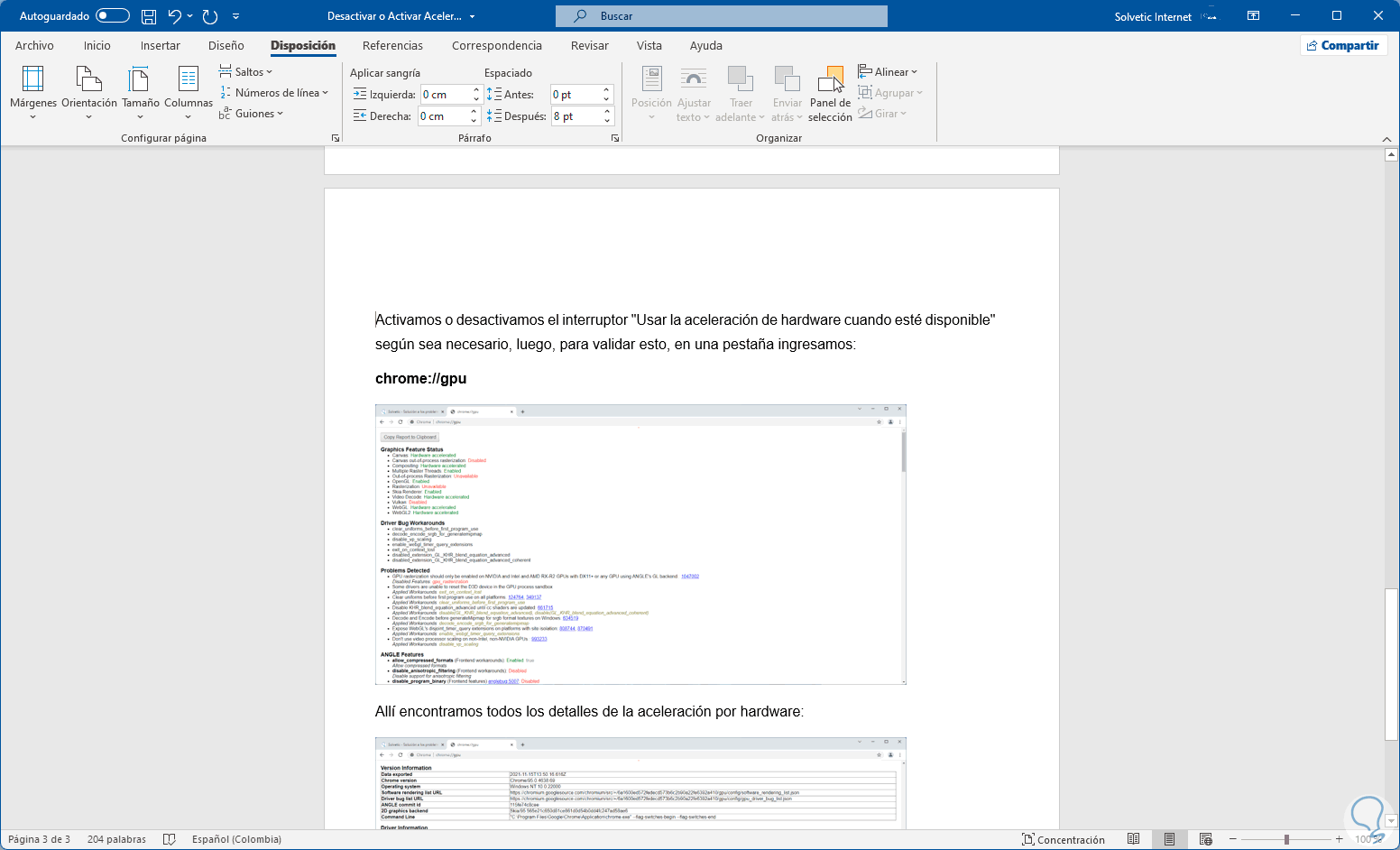
Task: Toggle the Autoguardado switch
Action: coord(112,16)
